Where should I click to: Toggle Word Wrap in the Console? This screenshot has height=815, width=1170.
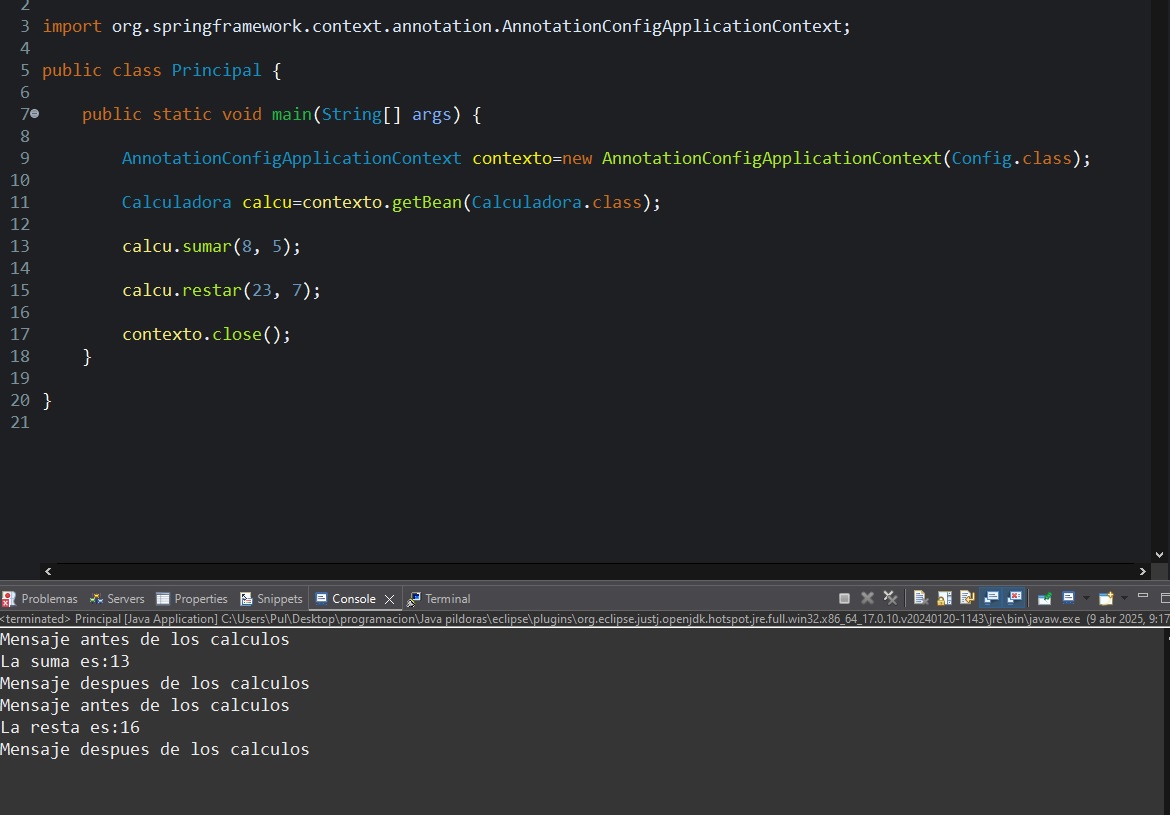click(967, 598)
